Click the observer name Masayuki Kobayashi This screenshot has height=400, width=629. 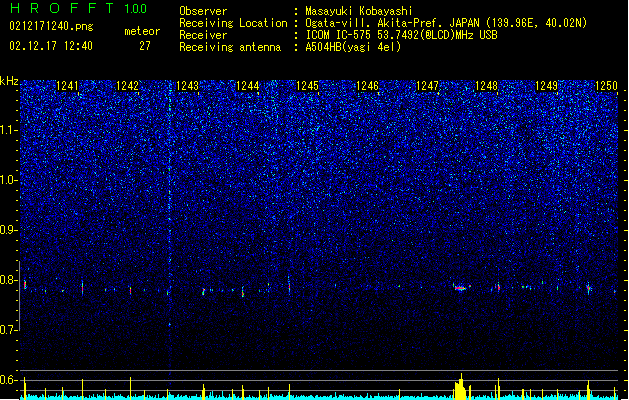pos(359,11)
